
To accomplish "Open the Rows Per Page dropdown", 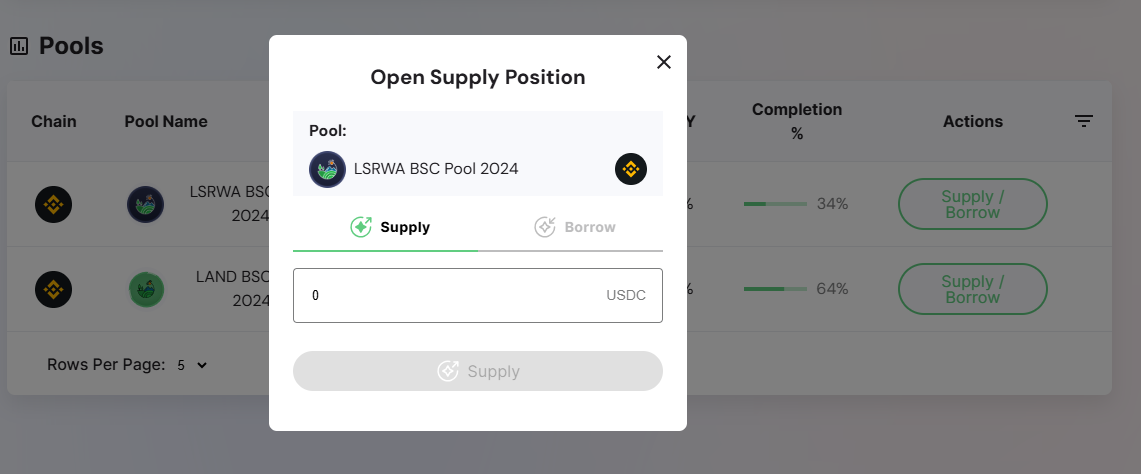I will (192, 365).
